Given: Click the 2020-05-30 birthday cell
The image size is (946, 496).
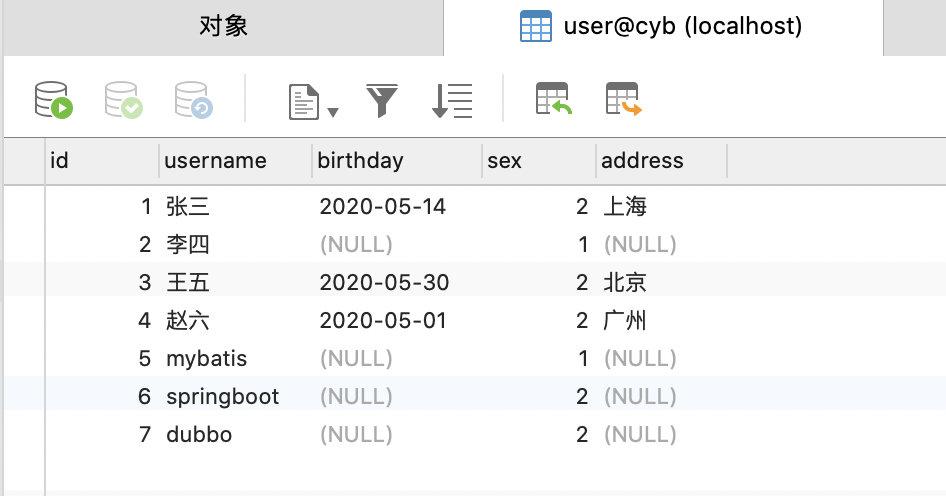Looking at the screenshot, I should [x=384, y=283].
